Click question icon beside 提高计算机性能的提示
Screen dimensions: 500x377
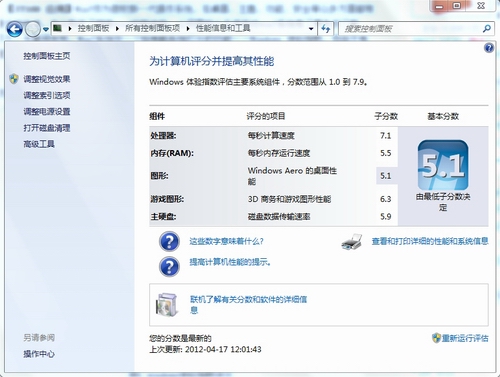169,267
